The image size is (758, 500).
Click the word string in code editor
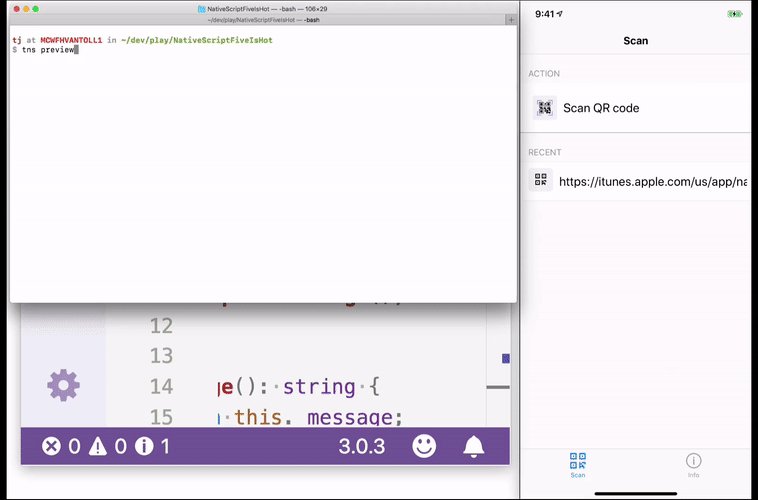320,387
